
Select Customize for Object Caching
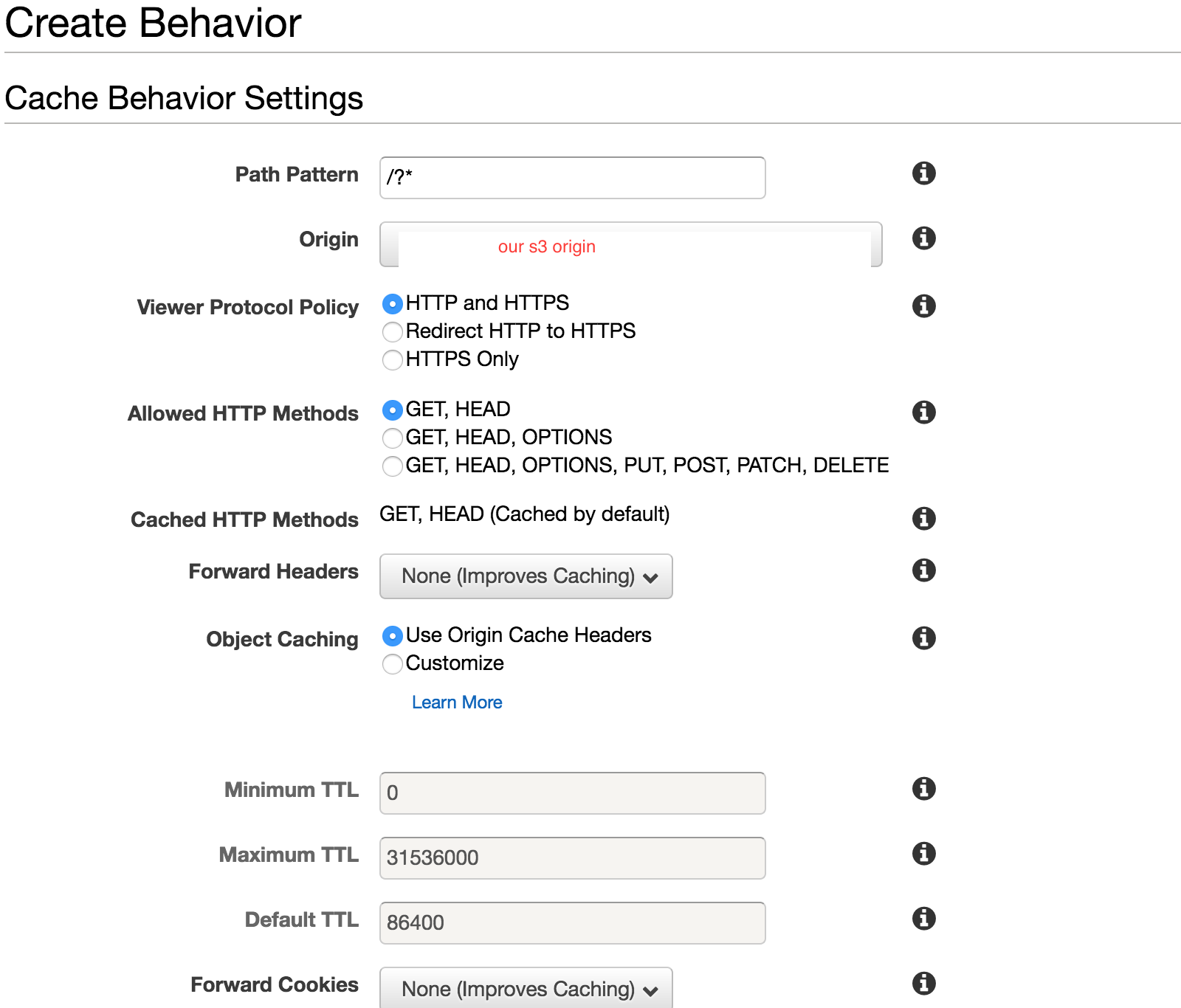[393, 664]
